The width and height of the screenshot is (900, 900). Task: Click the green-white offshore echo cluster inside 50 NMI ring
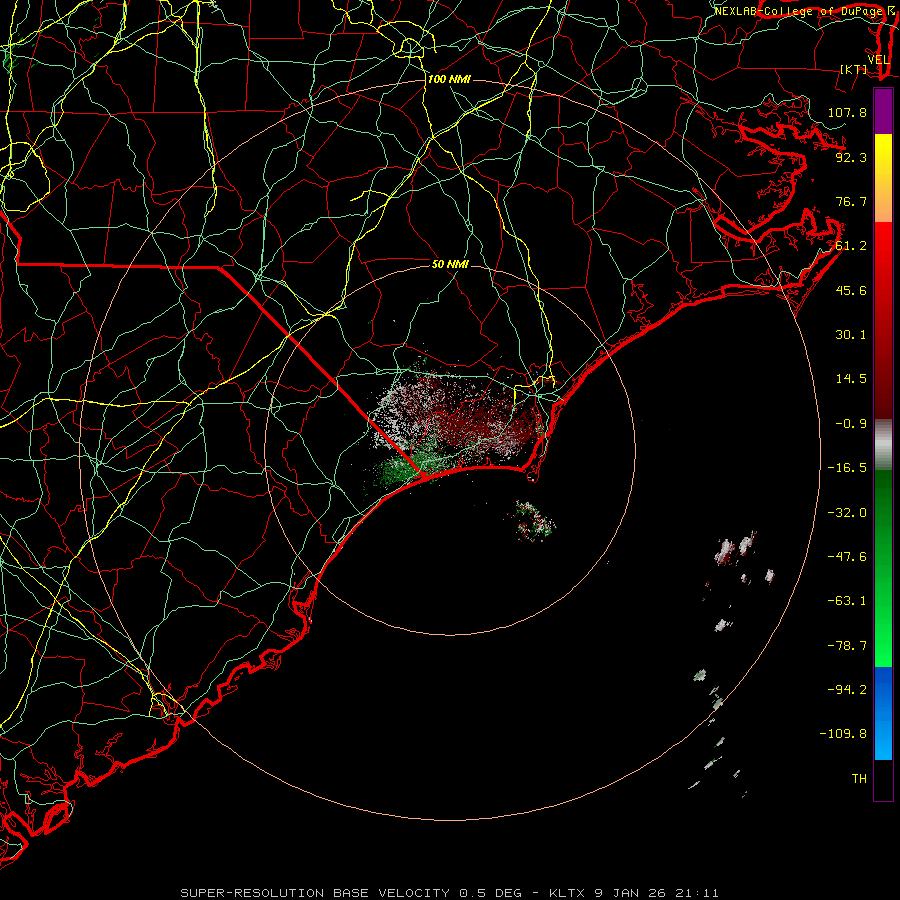(534, 521)
